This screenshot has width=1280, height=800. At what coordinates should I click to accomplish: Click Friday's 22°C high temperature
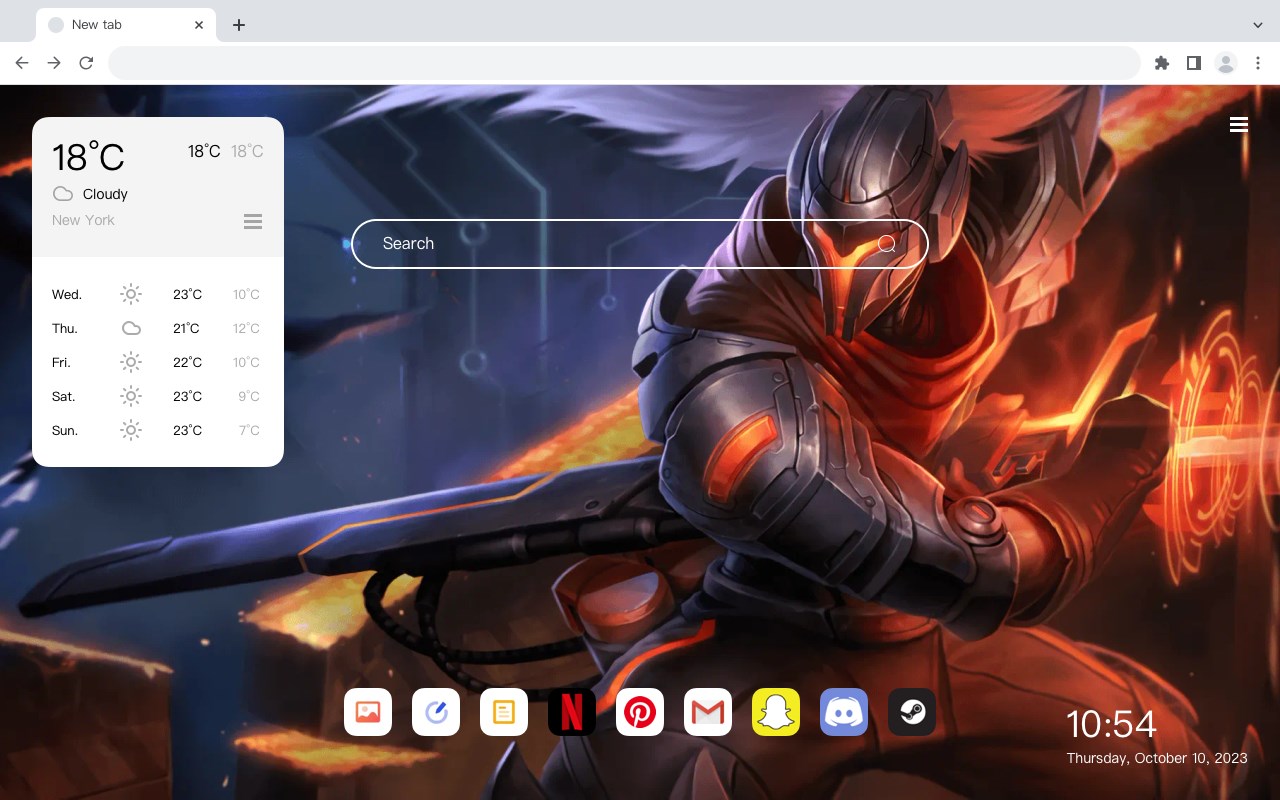point(188,362)
